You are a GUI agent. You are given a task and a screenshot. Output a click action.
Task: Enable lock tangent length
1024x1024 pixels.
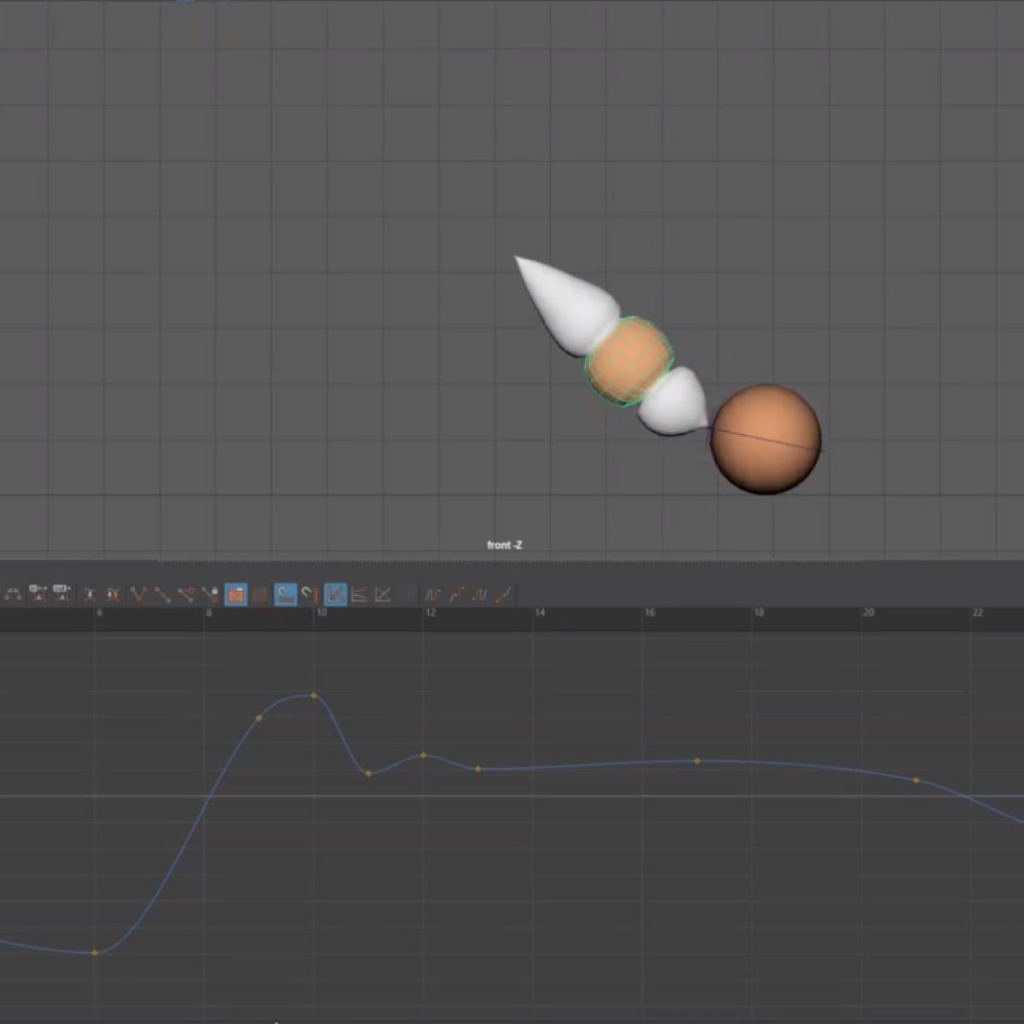210,594
